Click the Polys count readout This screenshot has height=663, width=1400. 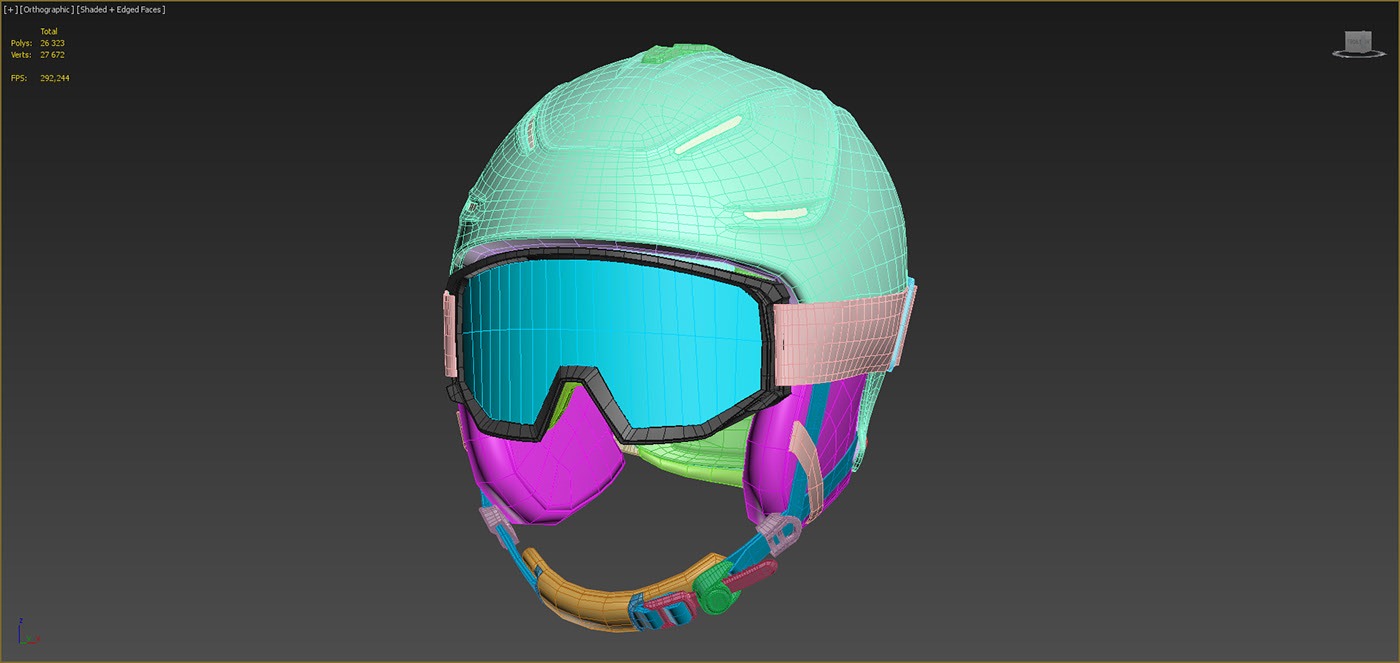pyautogui.click(x=52, y=43)
